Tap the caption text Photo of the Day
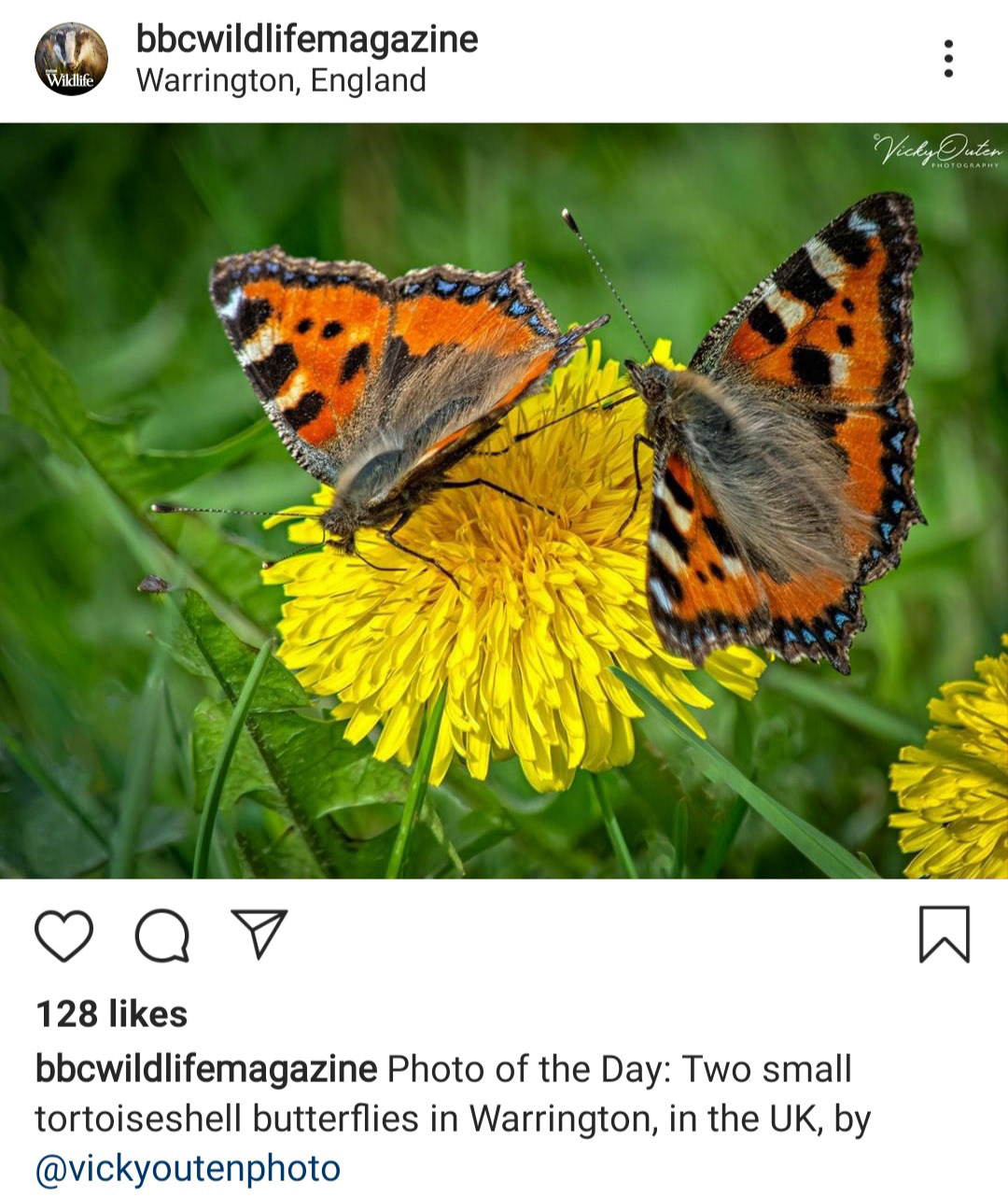 pos(529,1069)
